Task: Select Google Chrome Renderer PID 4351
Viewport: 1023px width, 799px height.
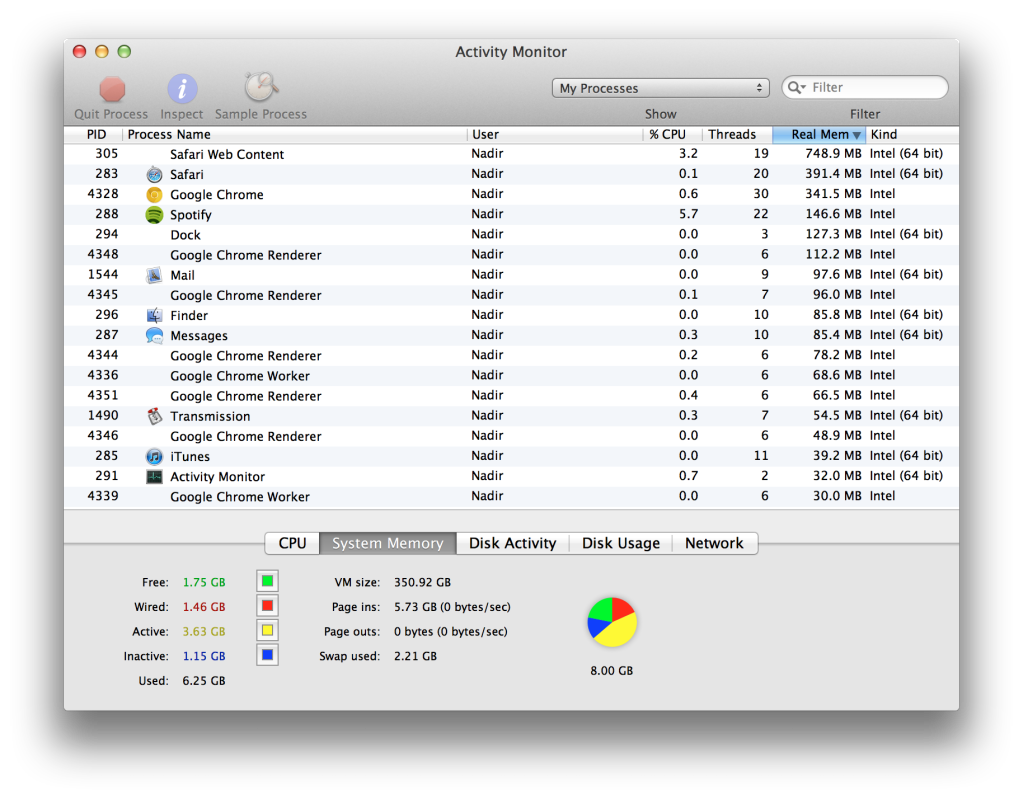Action: [x=512, y=396]
